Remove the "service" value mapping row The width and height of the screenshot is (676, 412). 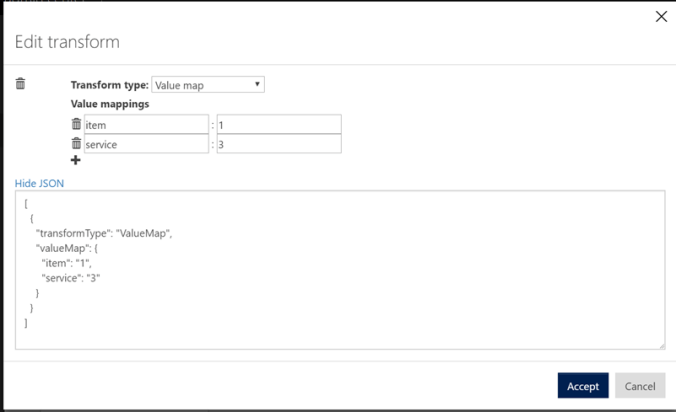(x=76, y=144)
